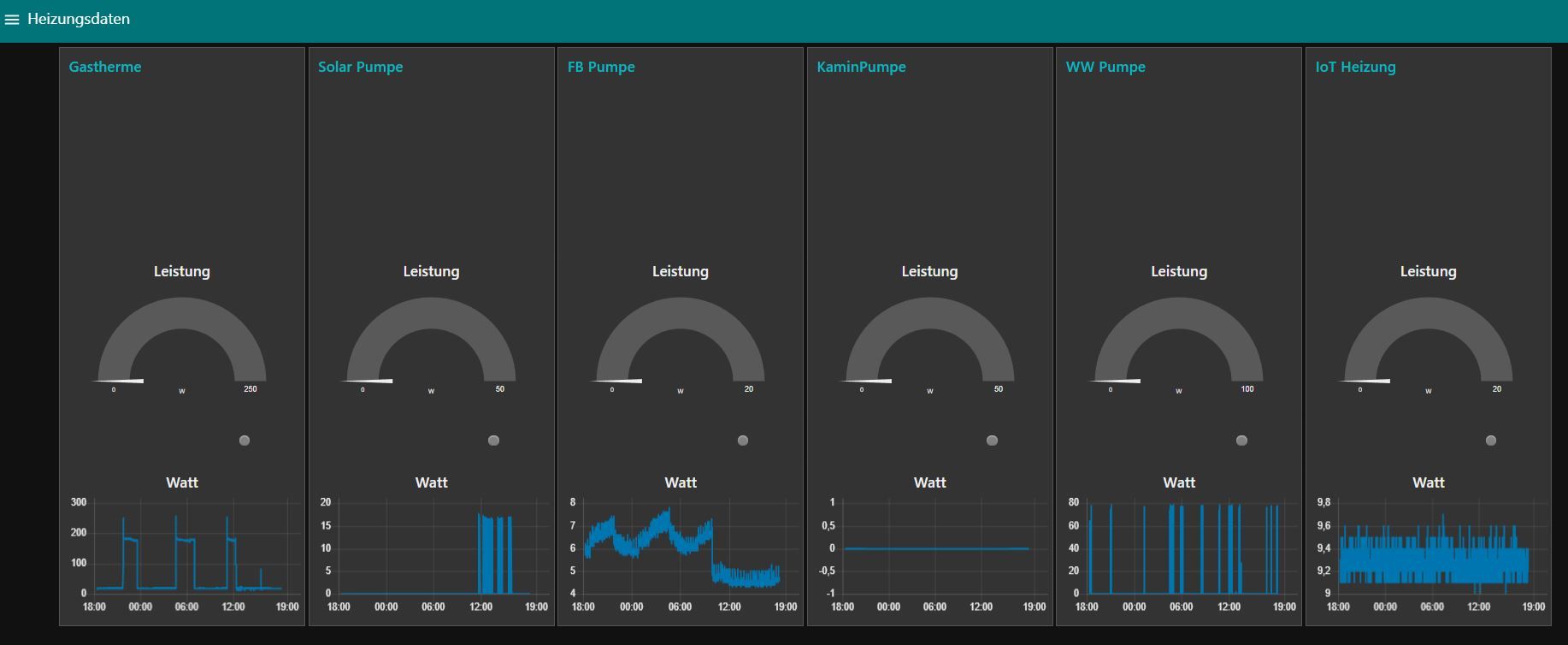Click the FB Pumpe Watt line chart
This screenshot has width=1568, height=645.
tap(681, 554)
